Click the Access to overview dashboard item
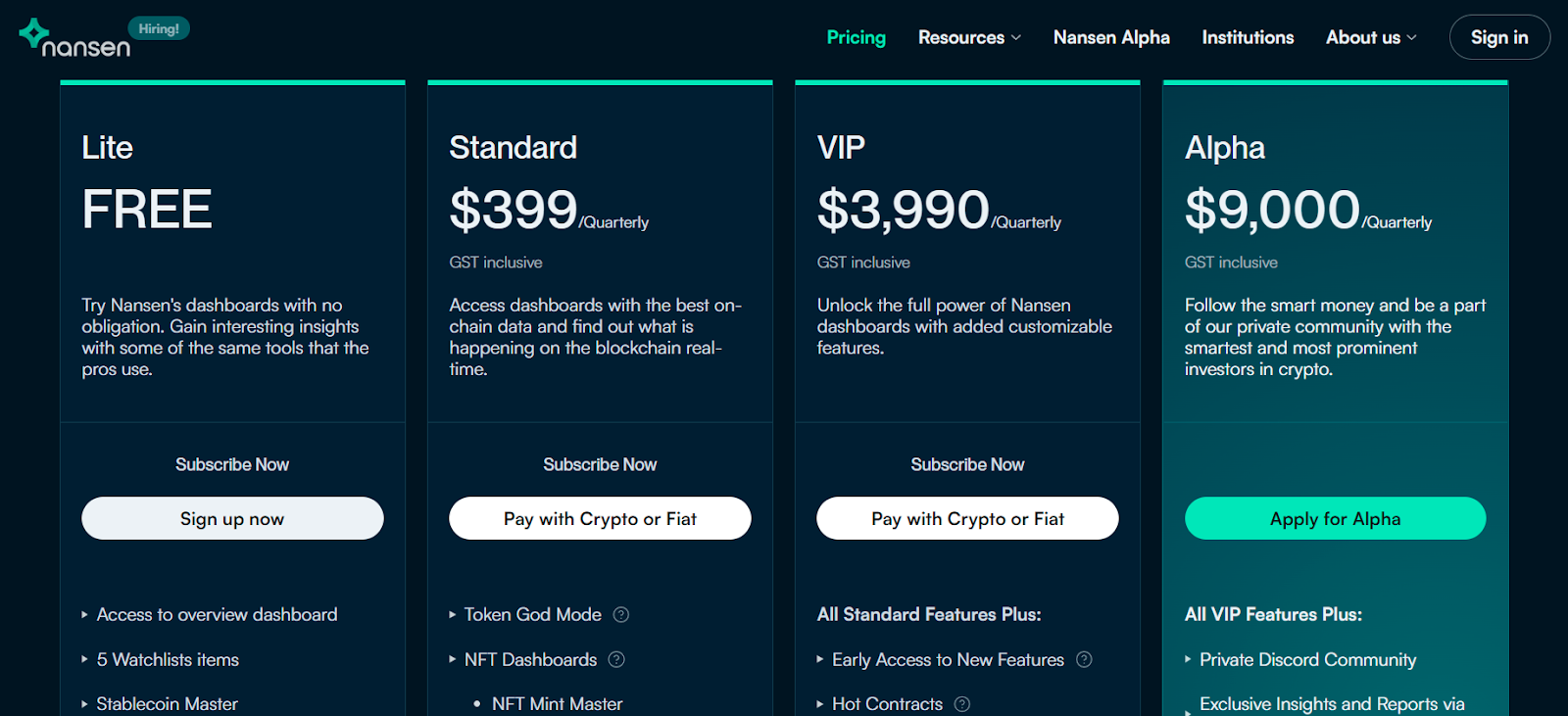 [x=217, y=615]
